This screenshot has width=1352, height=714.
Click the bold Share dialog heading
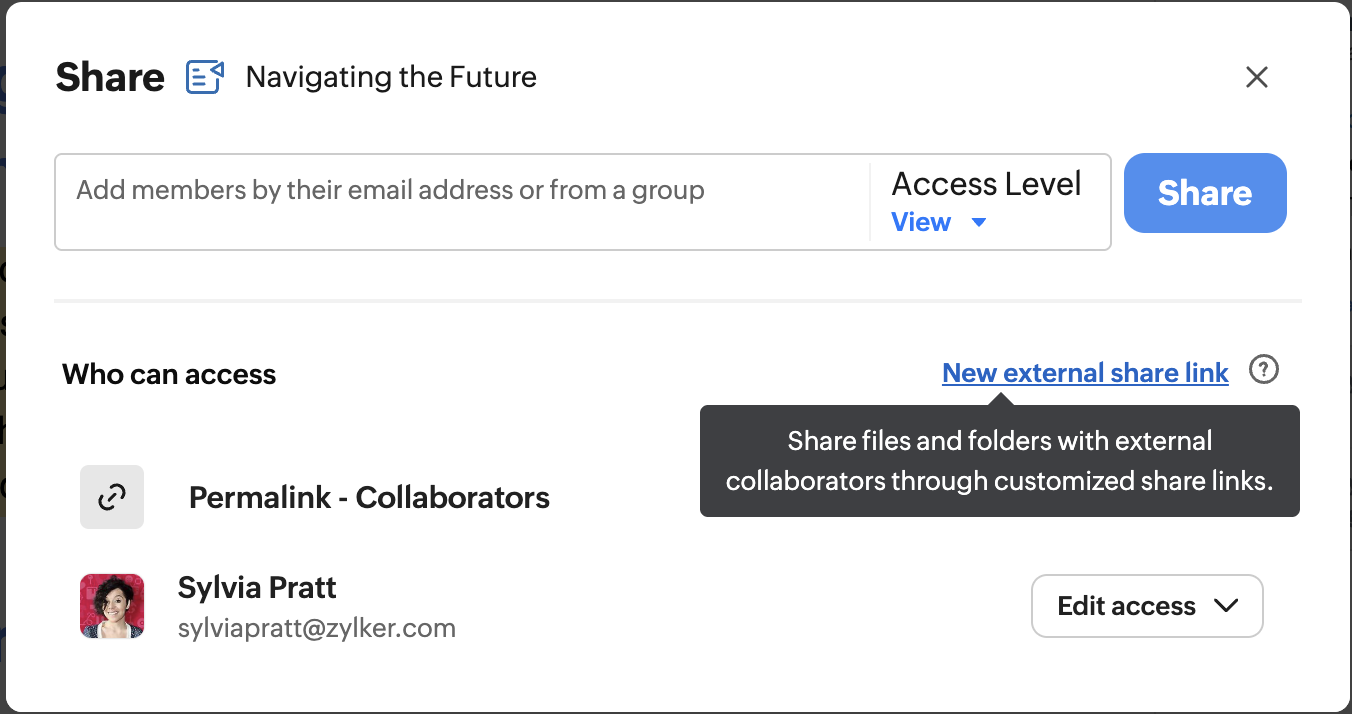(x=110, y=77)
